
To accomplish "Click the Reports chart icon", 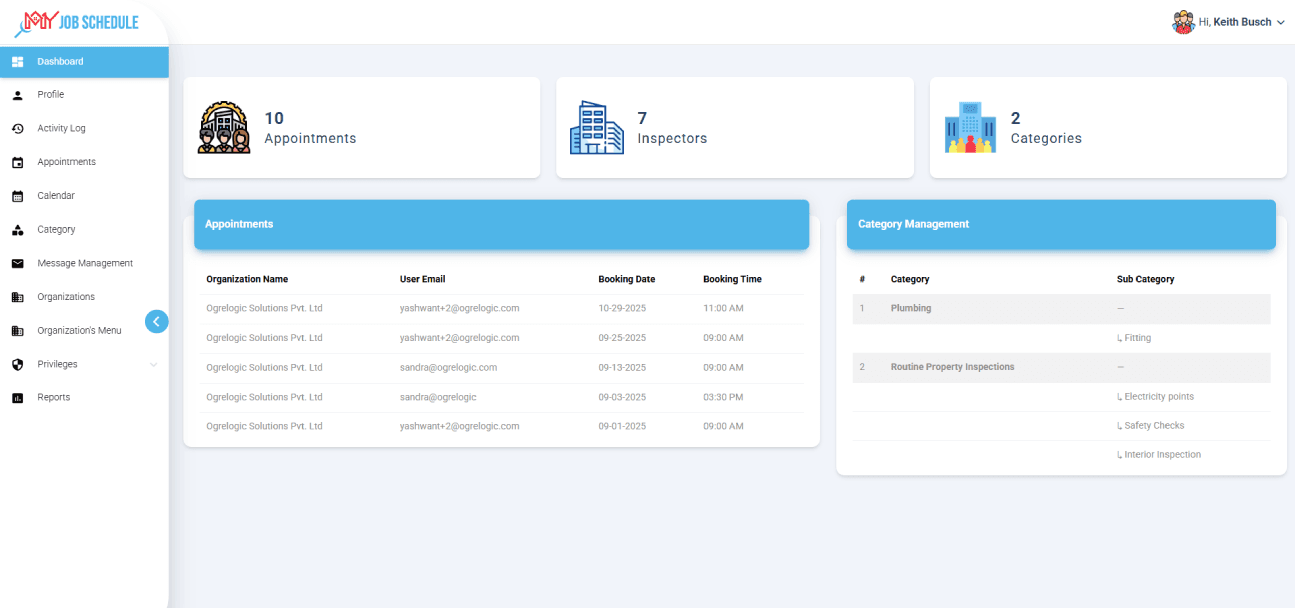I will coord(17,398).
